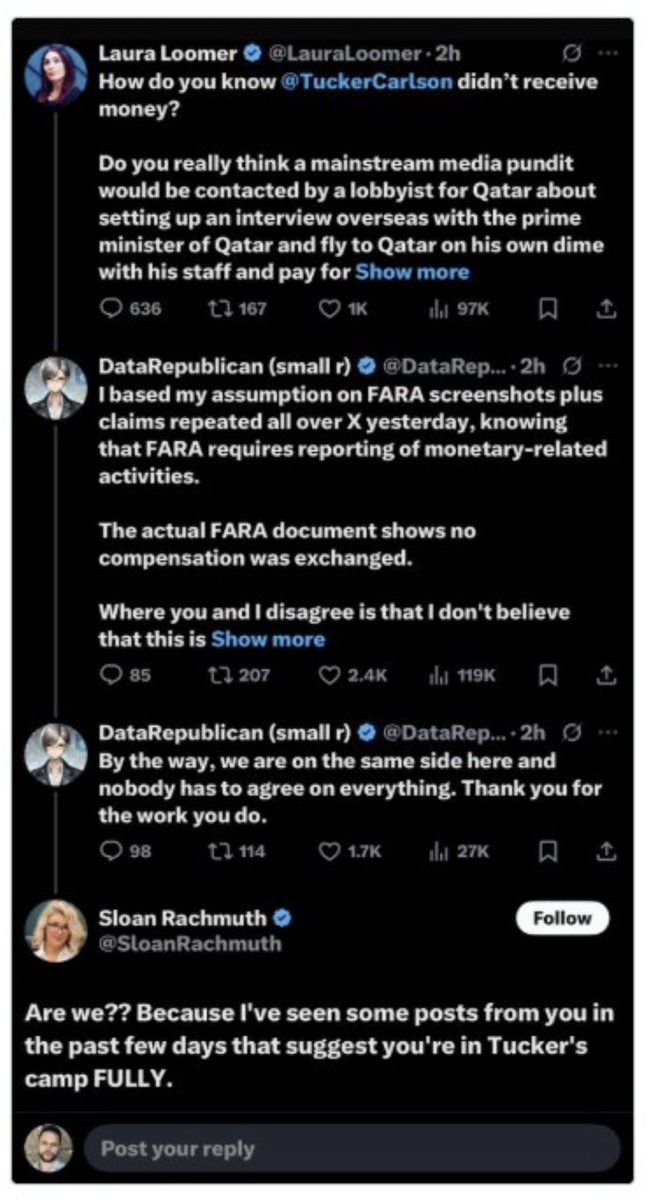Show more of Laura Loomer's post
This screenshot has height=1200, width=649.
pos(412,271)
